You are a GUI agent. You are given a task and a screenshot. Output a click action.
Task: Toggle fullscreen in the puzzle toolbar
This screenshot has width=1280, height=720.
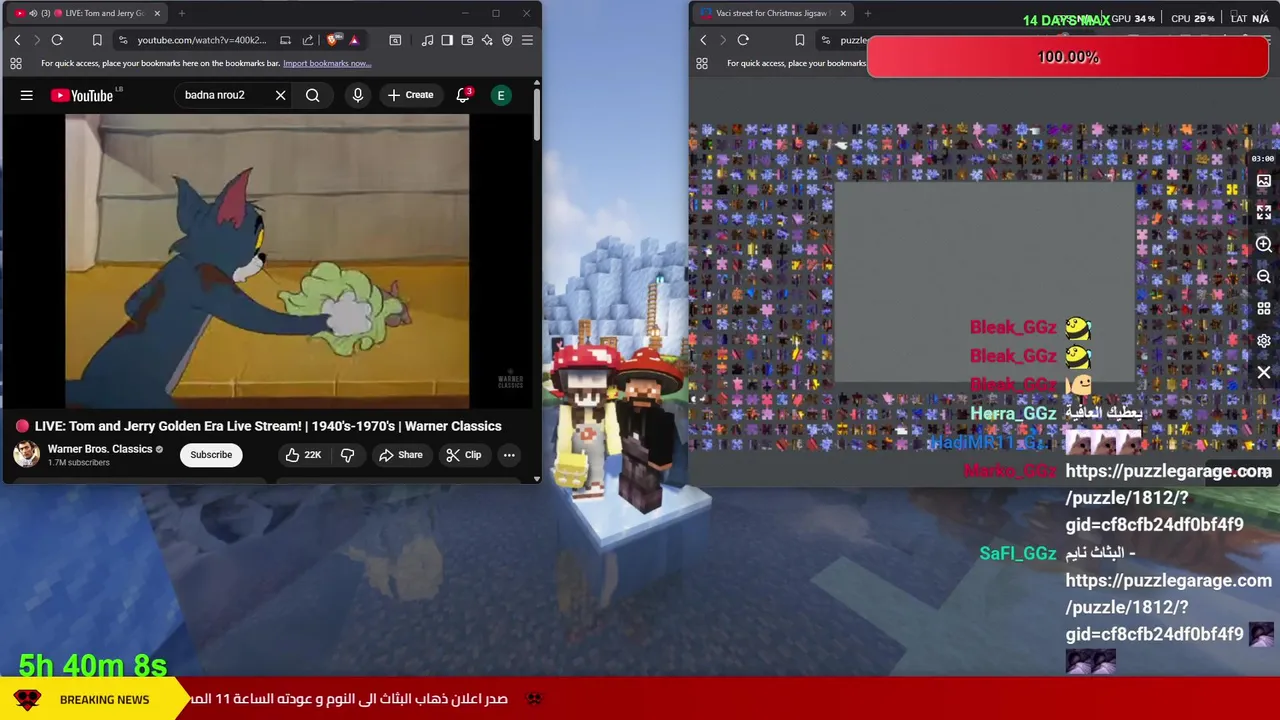coord(1264,213)
